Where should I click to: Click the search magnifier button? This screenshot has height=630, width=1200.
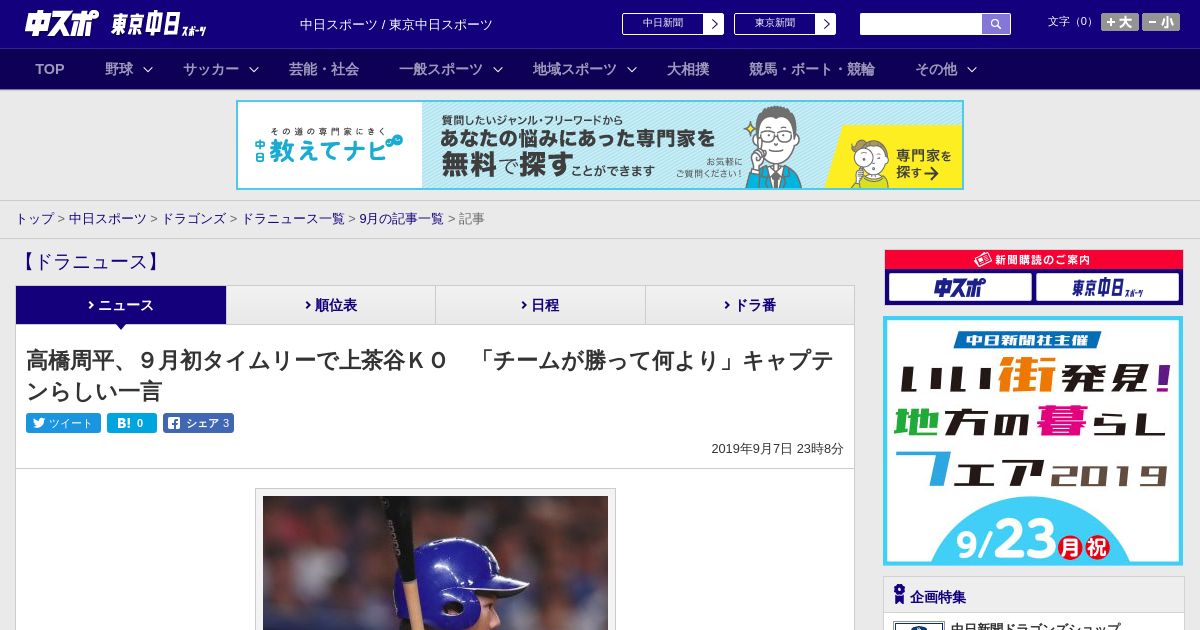(996, 24)
